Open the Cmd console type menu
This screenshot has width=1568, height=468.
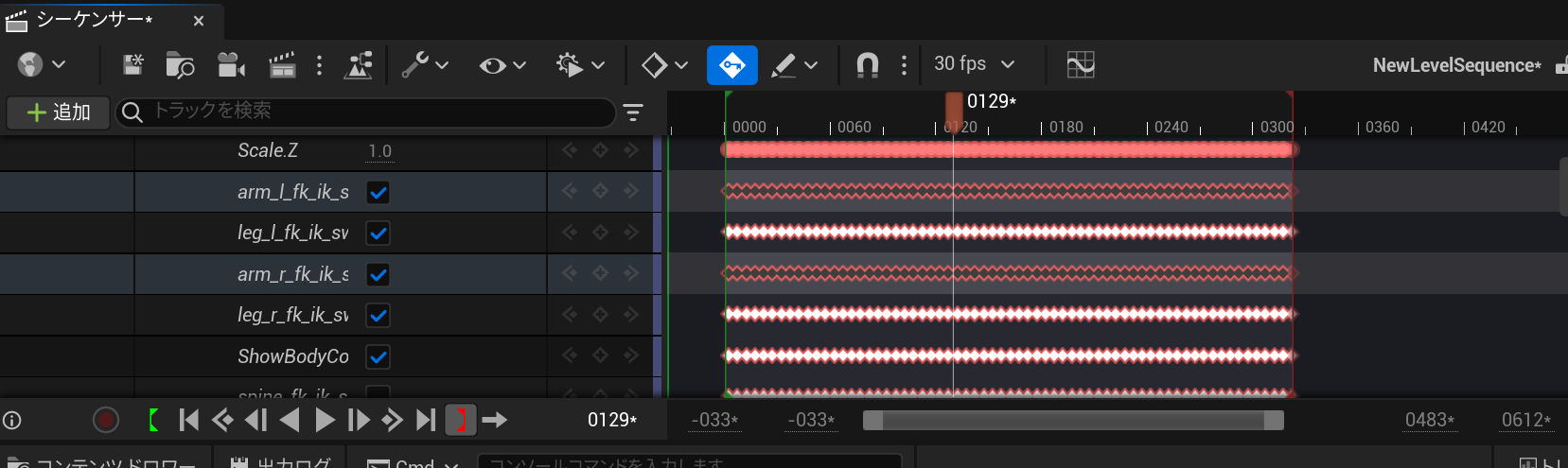(413, 462)
